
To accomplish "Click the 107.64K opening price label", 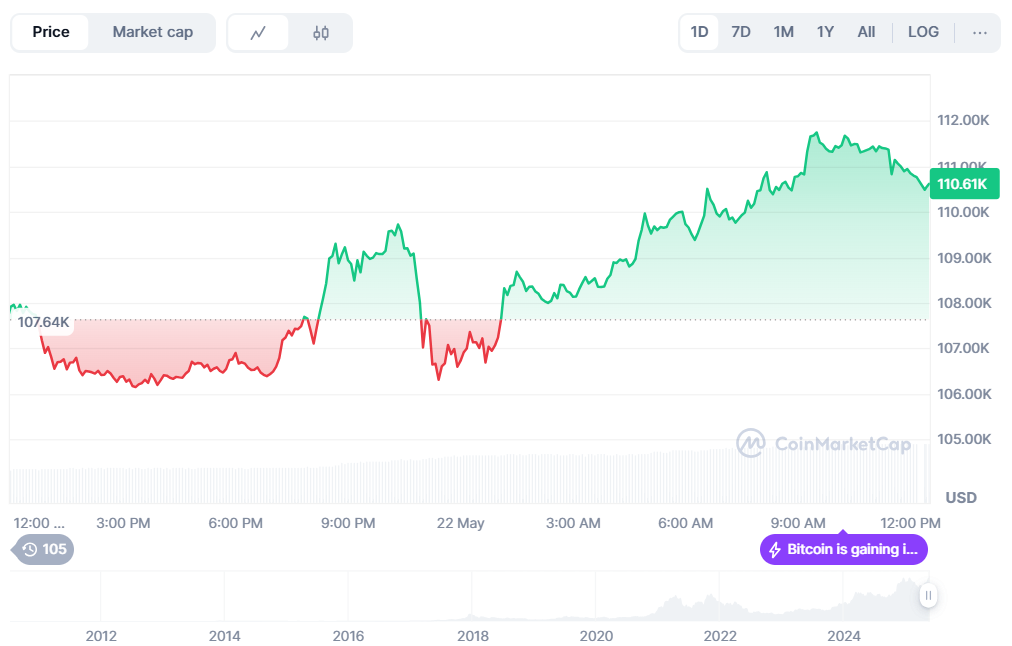I will pos(44,322).
